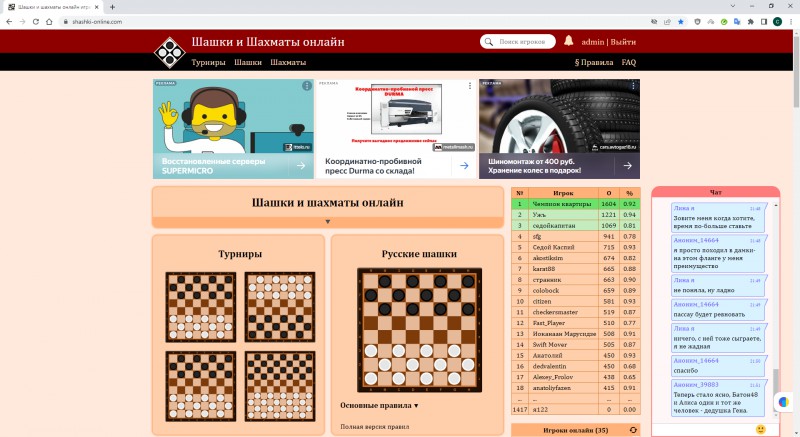Select player checkersmaster row
The width and height of the screenshot is (800, 437).
[x=576, y=312]
